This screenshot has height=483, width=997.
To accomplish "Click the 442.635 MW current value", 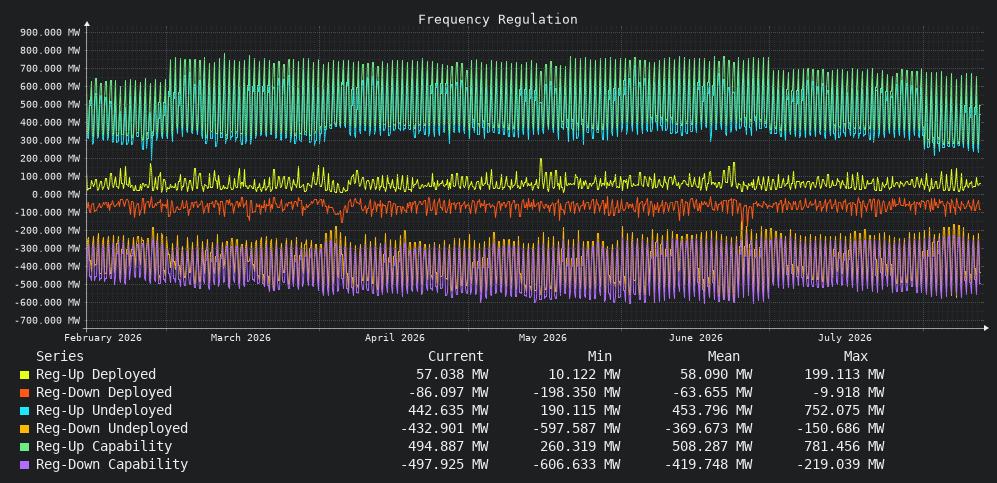I will click(x=448, y=411).
